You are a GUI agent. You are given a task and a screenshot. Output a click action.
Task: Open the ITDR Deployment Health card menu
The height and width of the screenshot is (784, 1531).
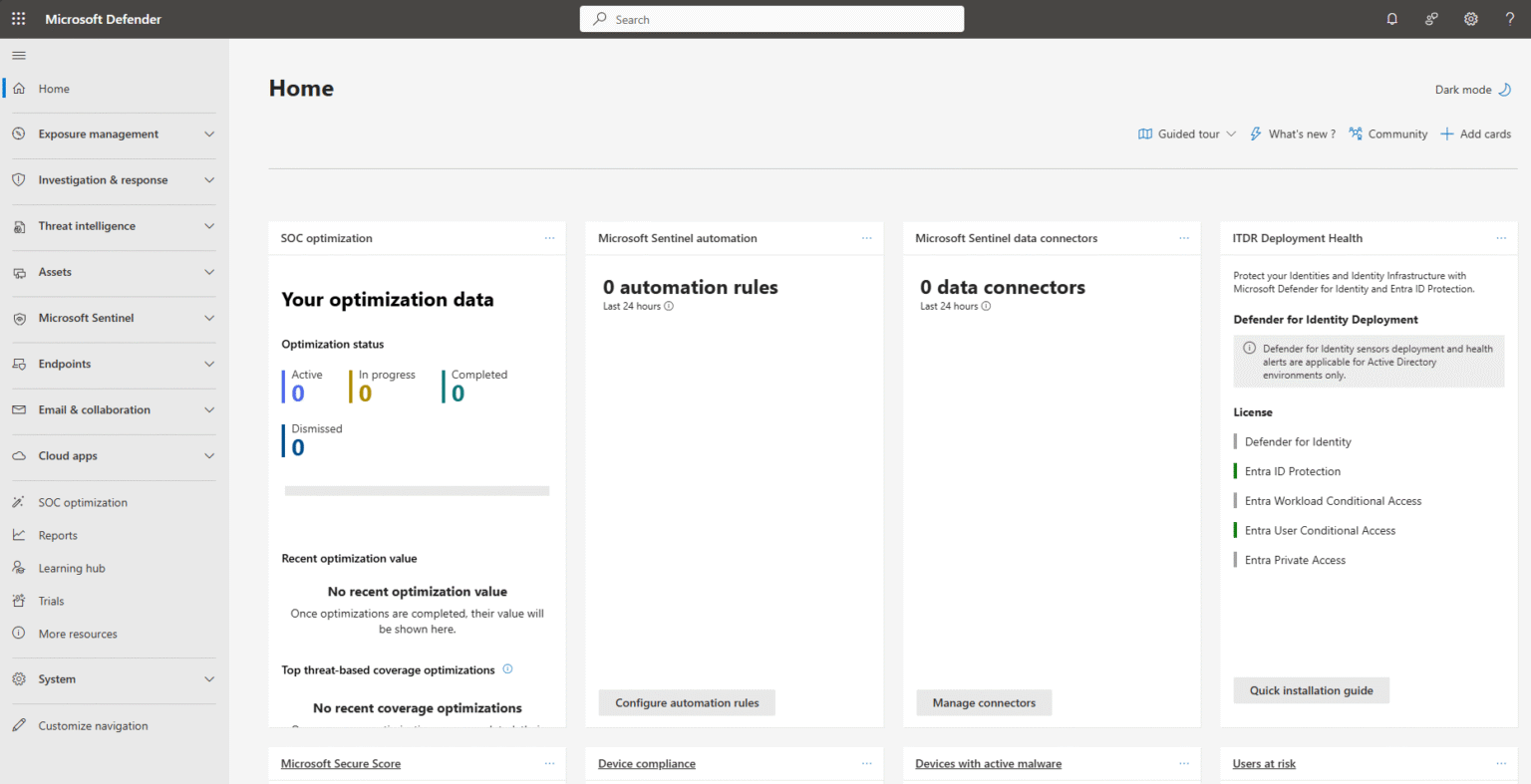tap(1501, 238)
